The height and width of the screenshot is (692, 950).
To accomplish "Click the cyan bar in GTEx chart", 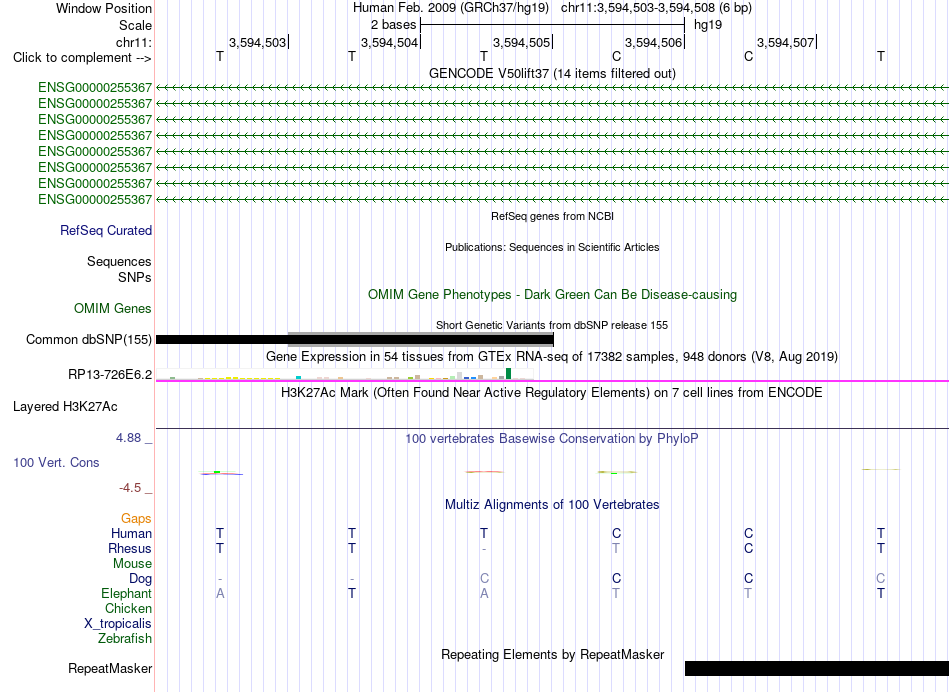I will 298,378.
